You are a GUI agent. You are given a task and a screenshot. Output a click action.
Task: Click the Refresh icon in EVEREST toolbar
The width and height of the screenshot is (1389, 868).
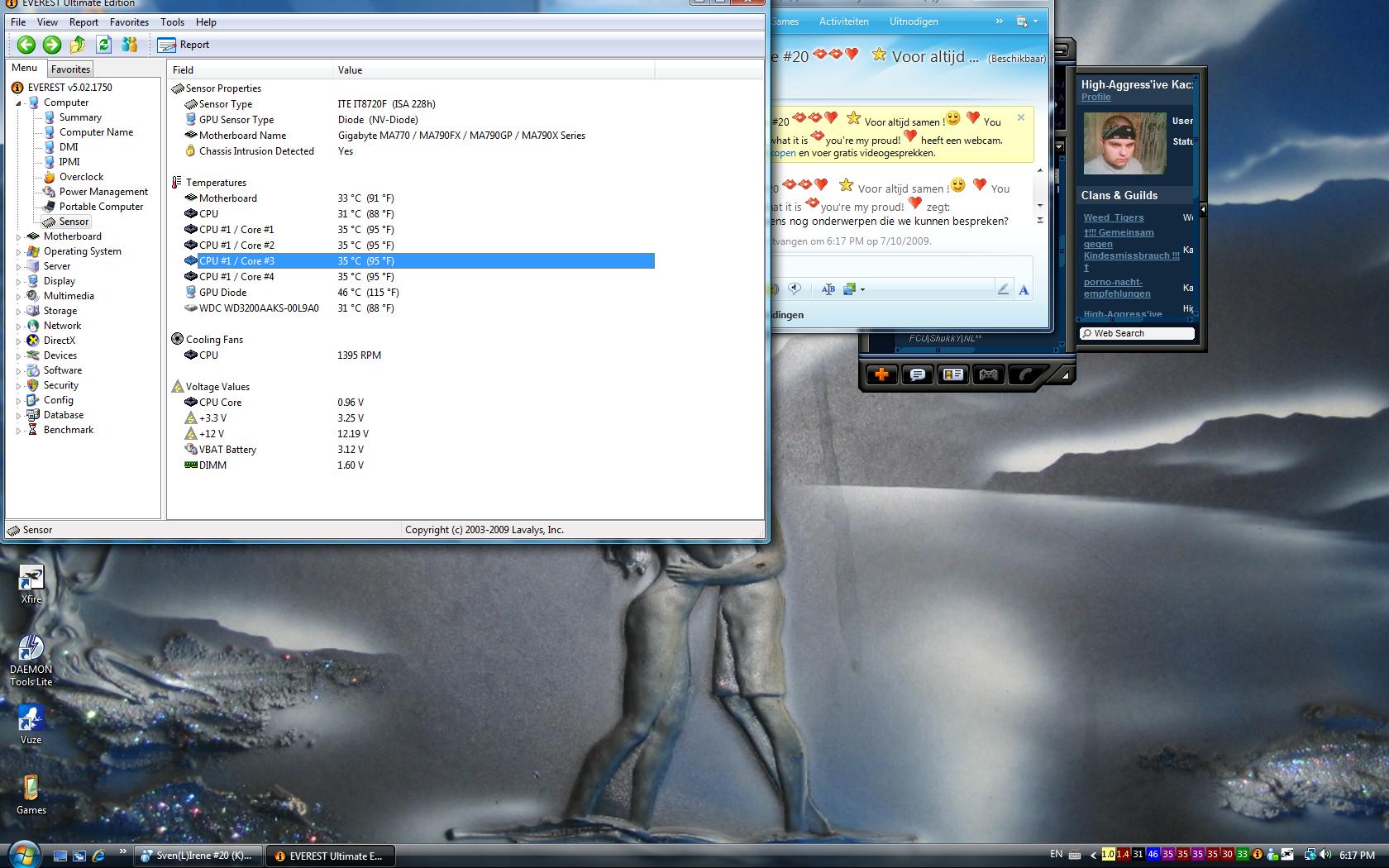coord(103,45)
